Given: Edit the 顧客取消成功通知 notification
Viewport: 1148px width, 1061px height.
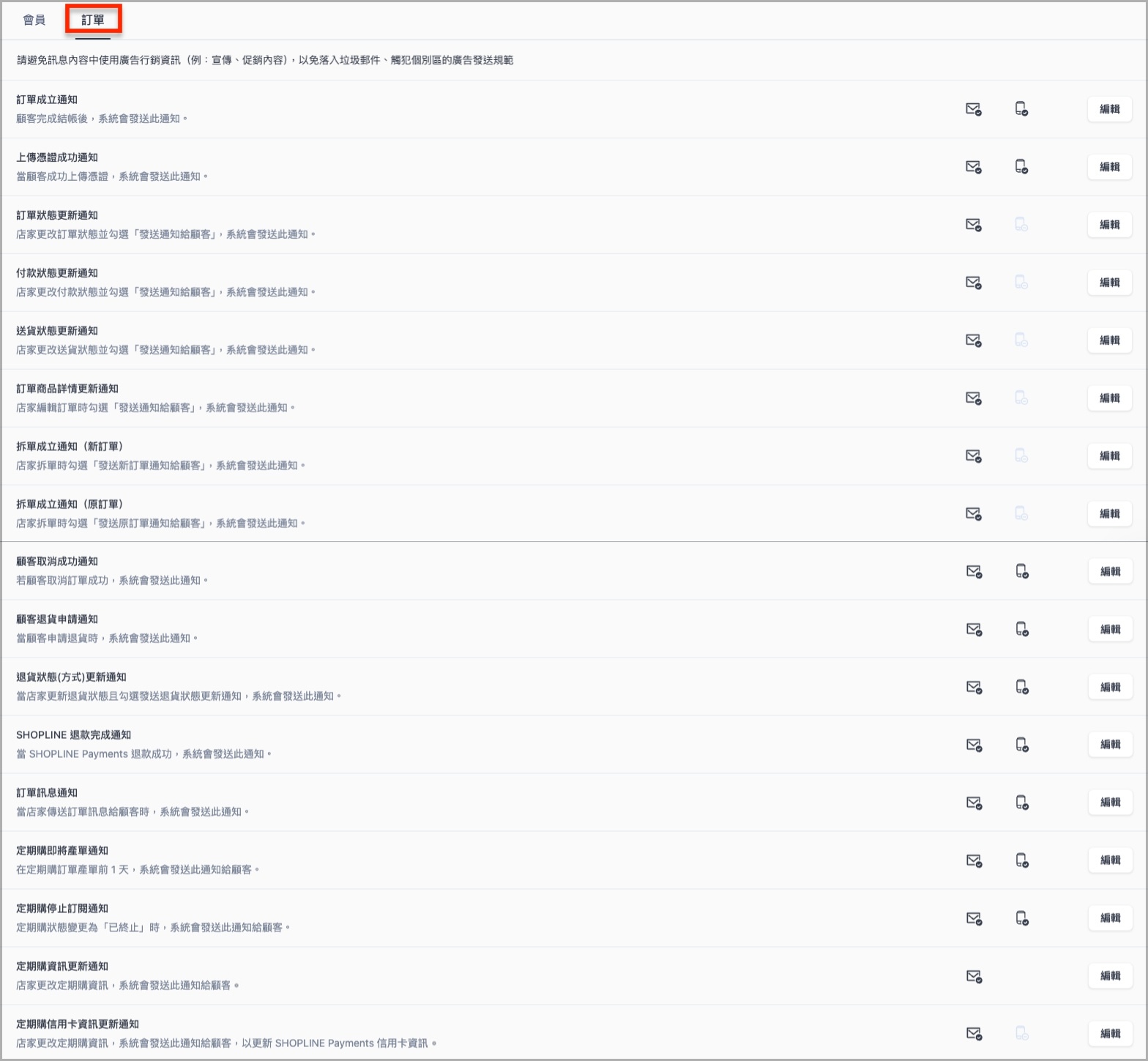Looking at the screenshot, I should pyautogui.click(x=1111, y=572).
